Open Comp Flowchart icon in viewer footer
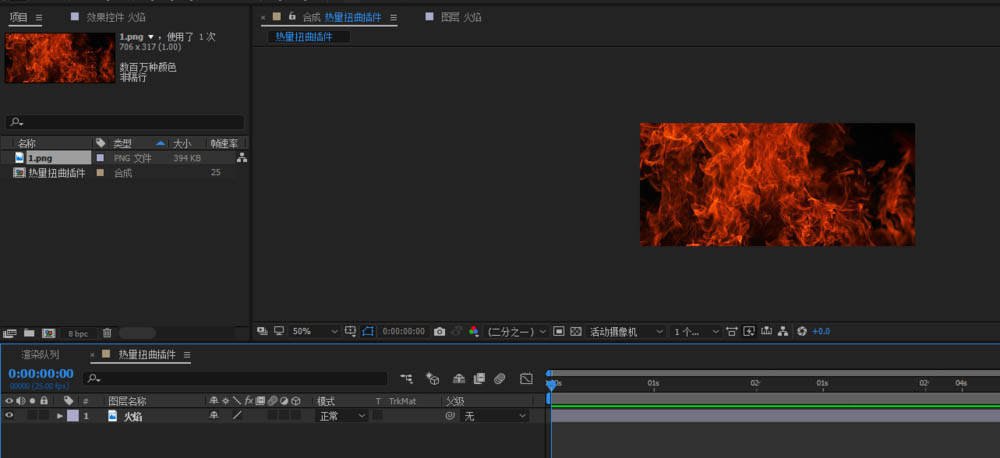The height and width of the screenshot is (458, 1000). pyautogui.click(x=783, y=332)
